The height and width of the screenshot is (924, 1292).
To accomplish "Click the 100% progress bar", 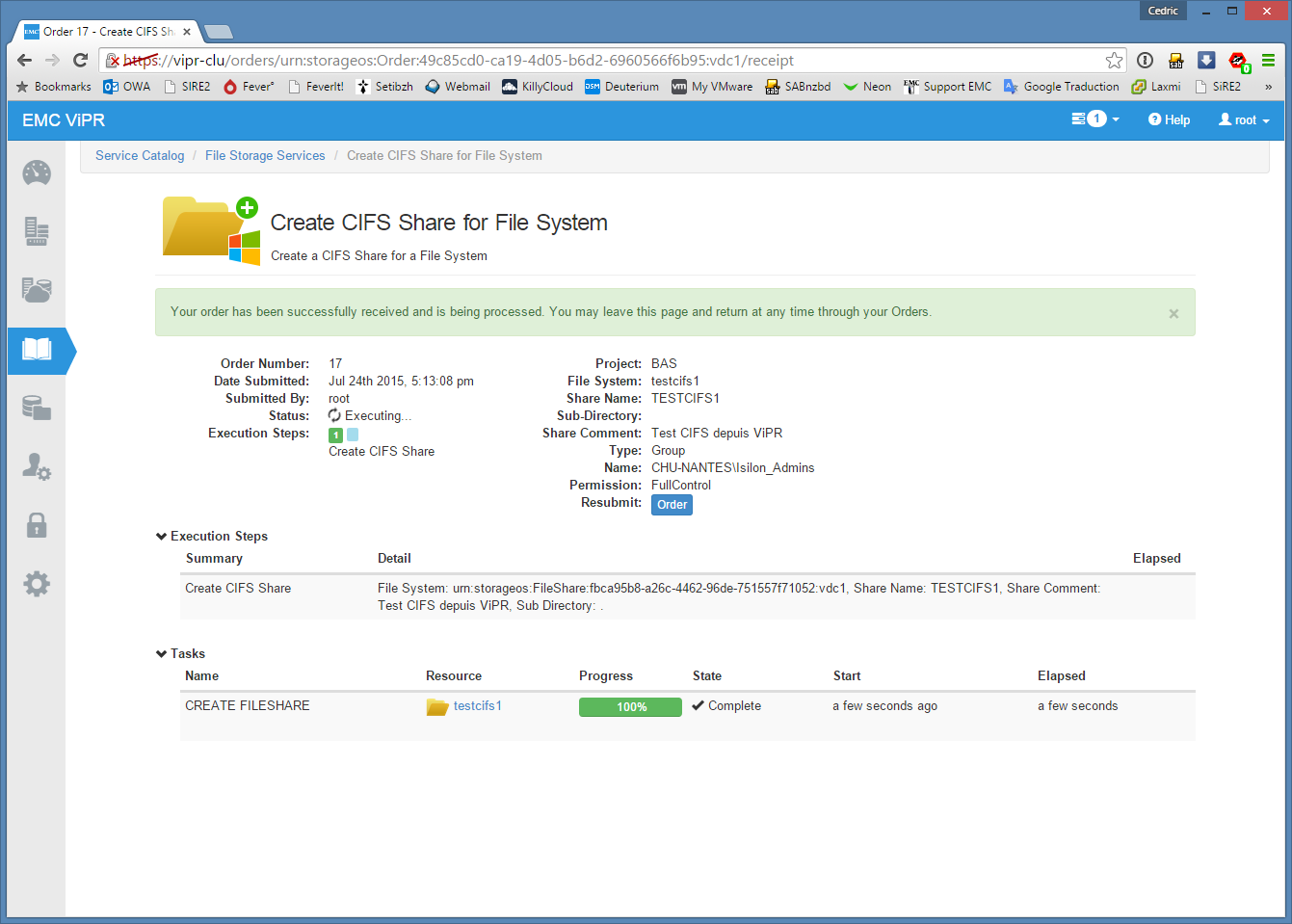I will [630, 707].
